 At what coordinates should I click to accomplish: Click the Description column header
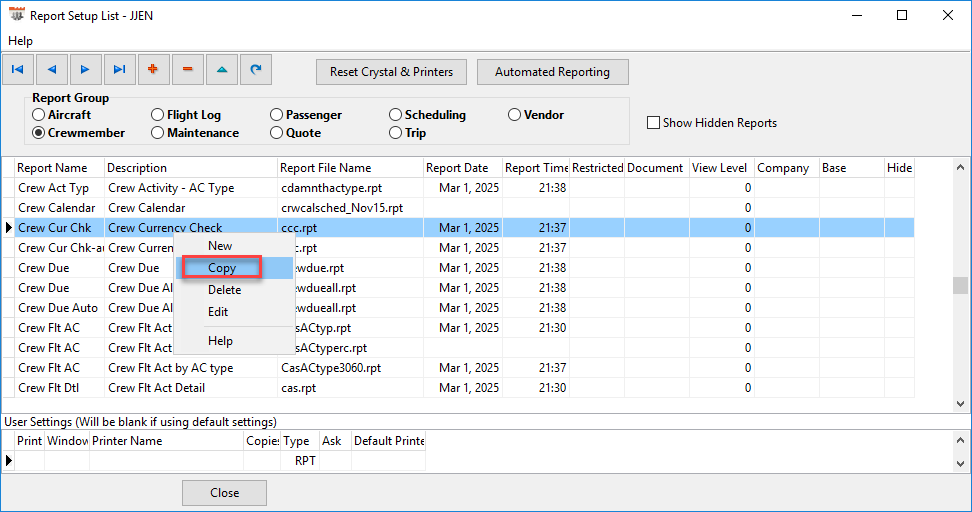pos(190,168)
